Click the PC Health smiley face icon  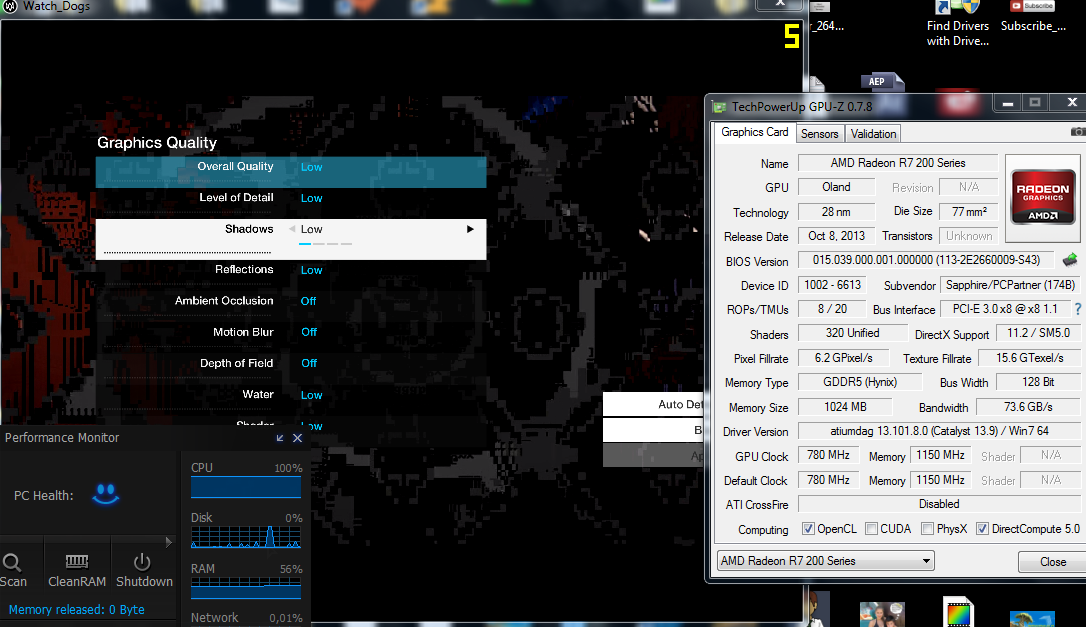coord(105,494)
